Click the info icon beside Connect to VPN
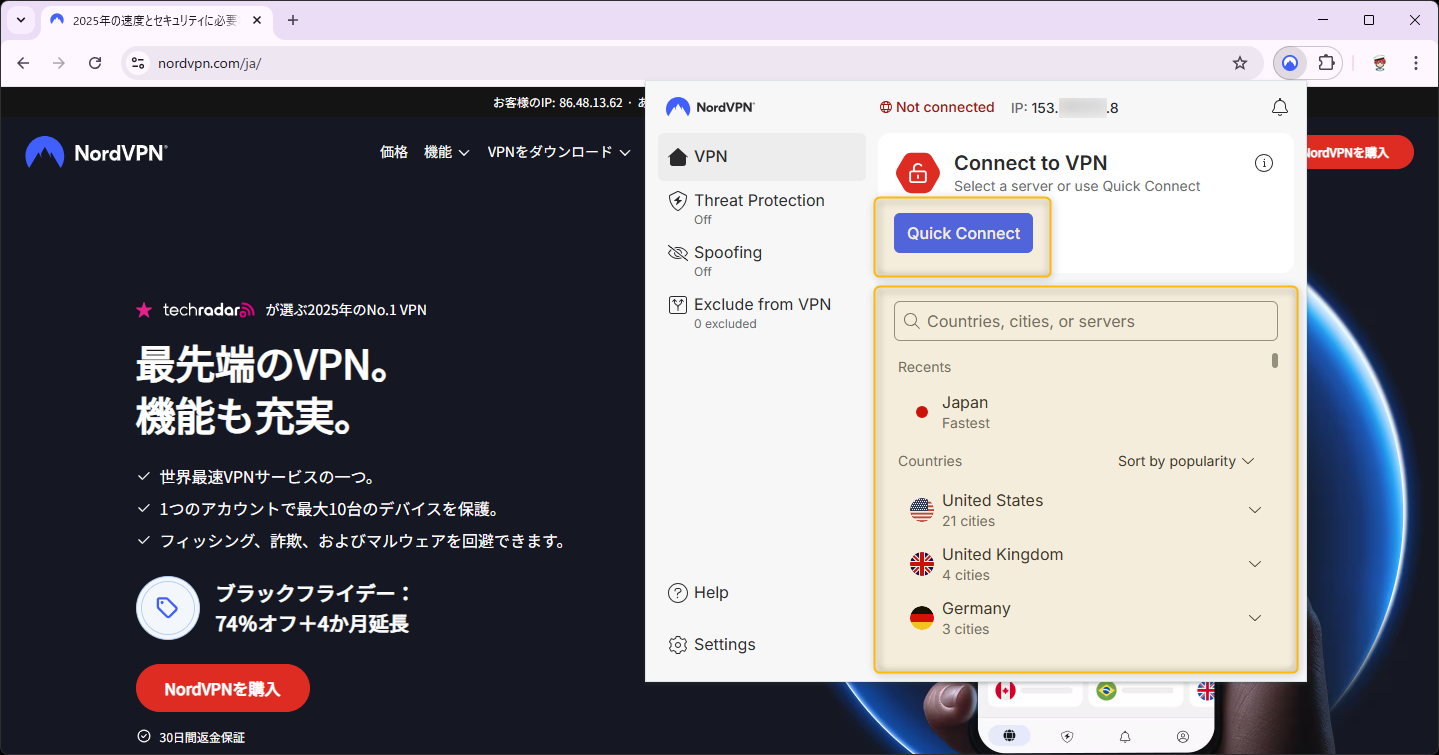Viewport: 1439px width, 755px height. point(1264,163)
